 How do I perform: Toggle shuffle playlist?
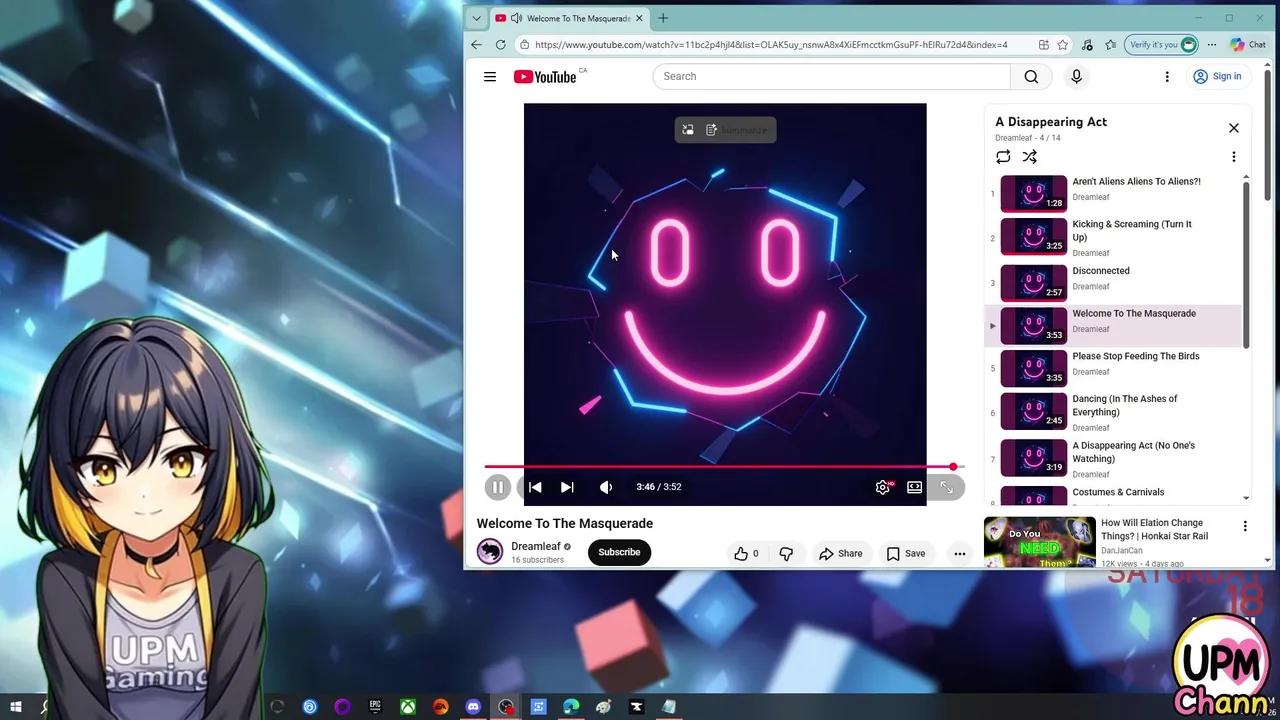pos(1029,157)
